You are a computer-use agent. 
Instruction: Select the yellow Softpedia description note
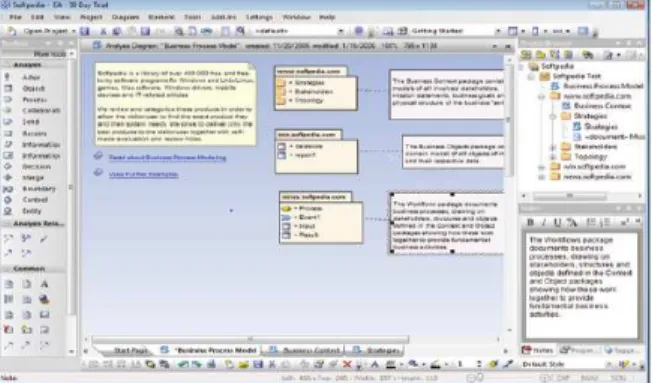(x=175, y=104)
